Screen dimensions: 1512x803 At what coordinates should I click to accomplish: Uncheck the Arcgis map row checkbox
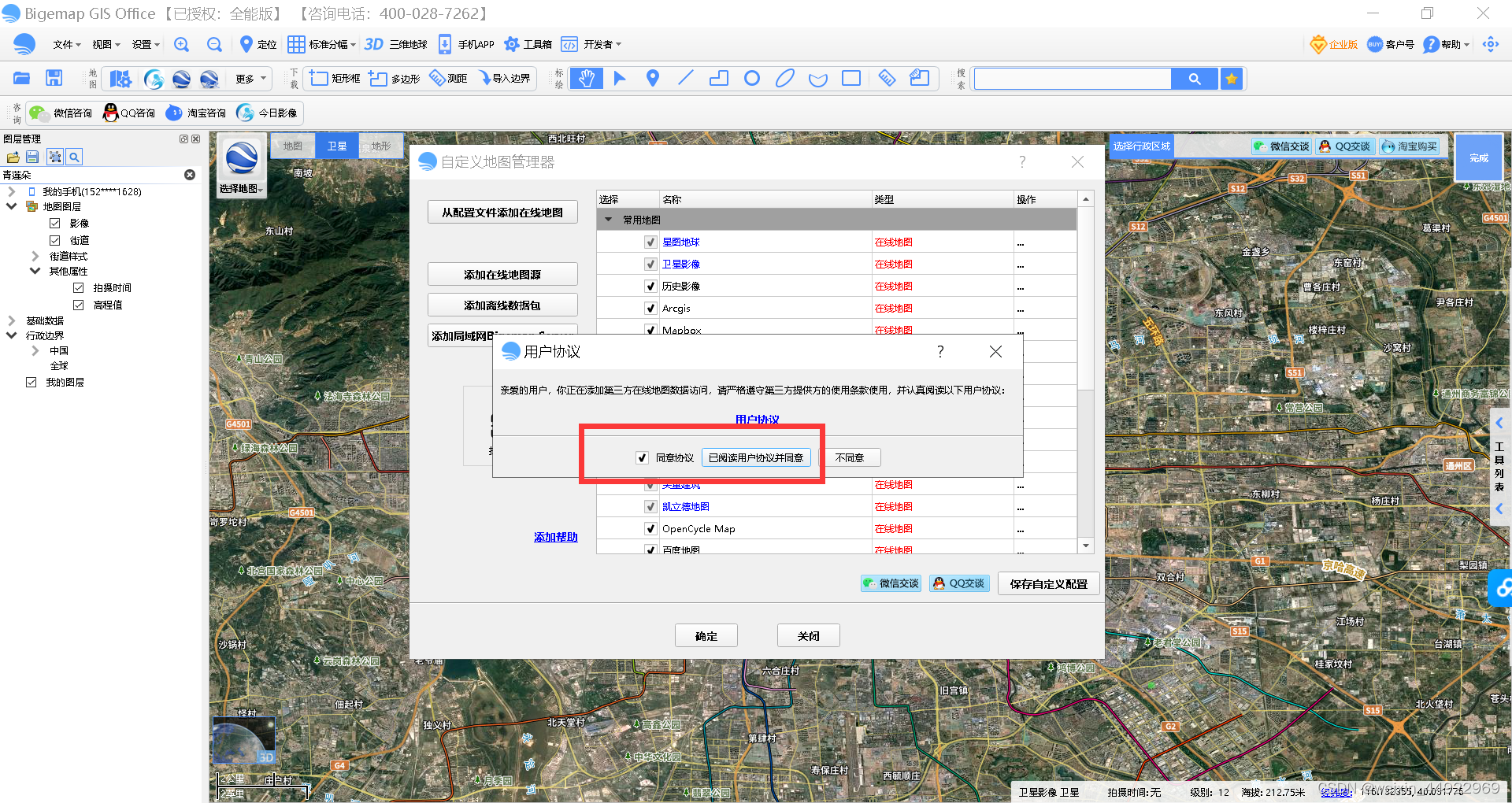pyautogui.click(x=650, y=309)
